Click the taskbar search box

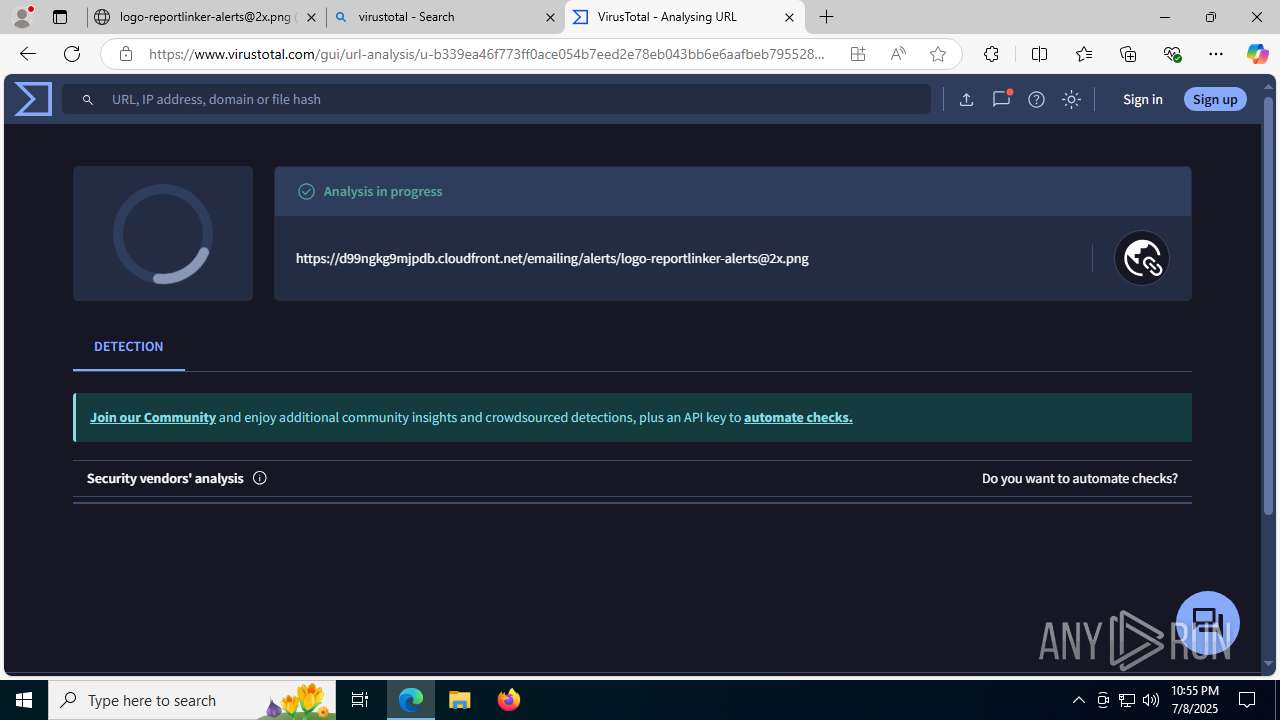click(191, 700)
